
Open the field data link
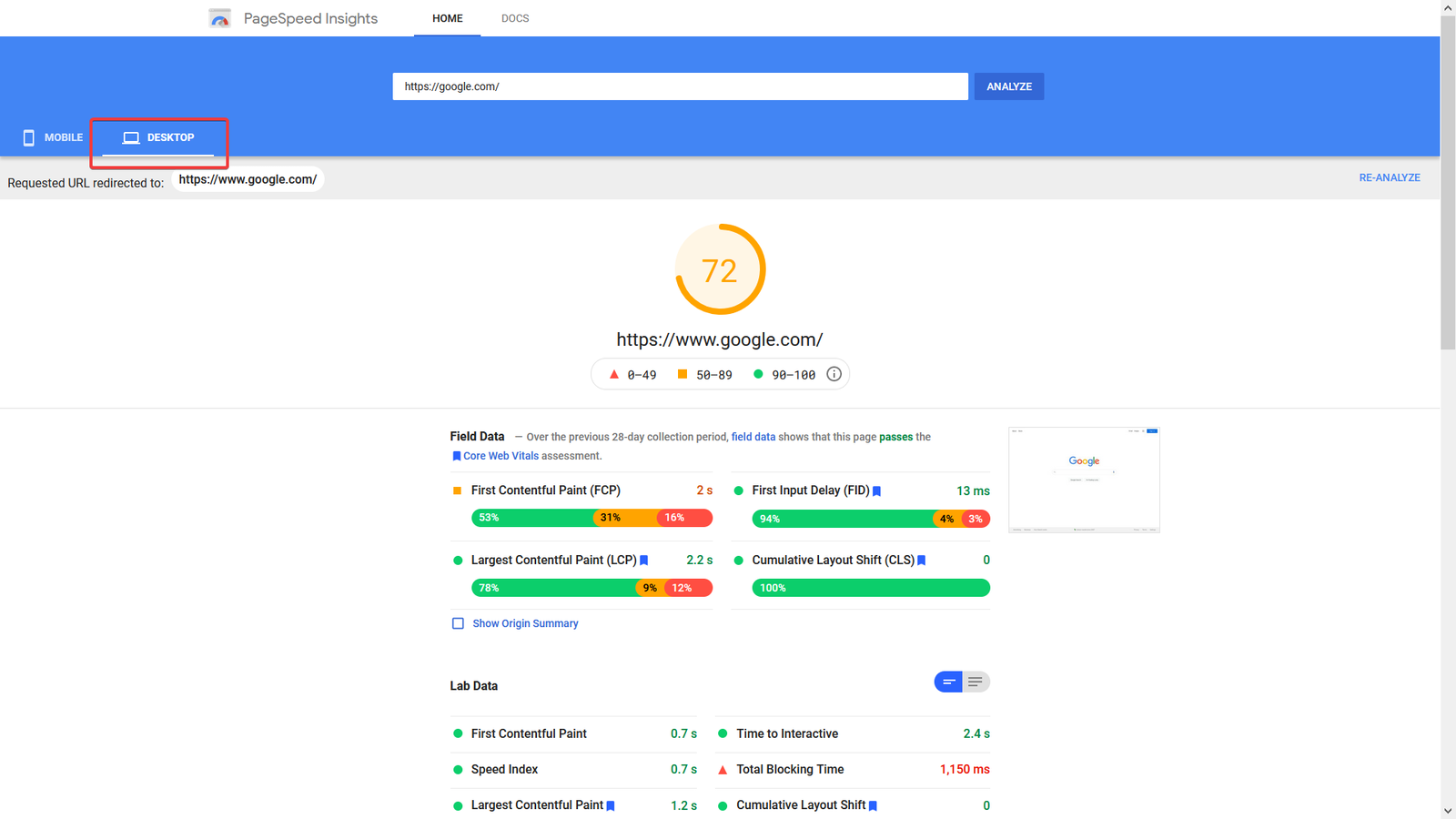click(753, 437)
